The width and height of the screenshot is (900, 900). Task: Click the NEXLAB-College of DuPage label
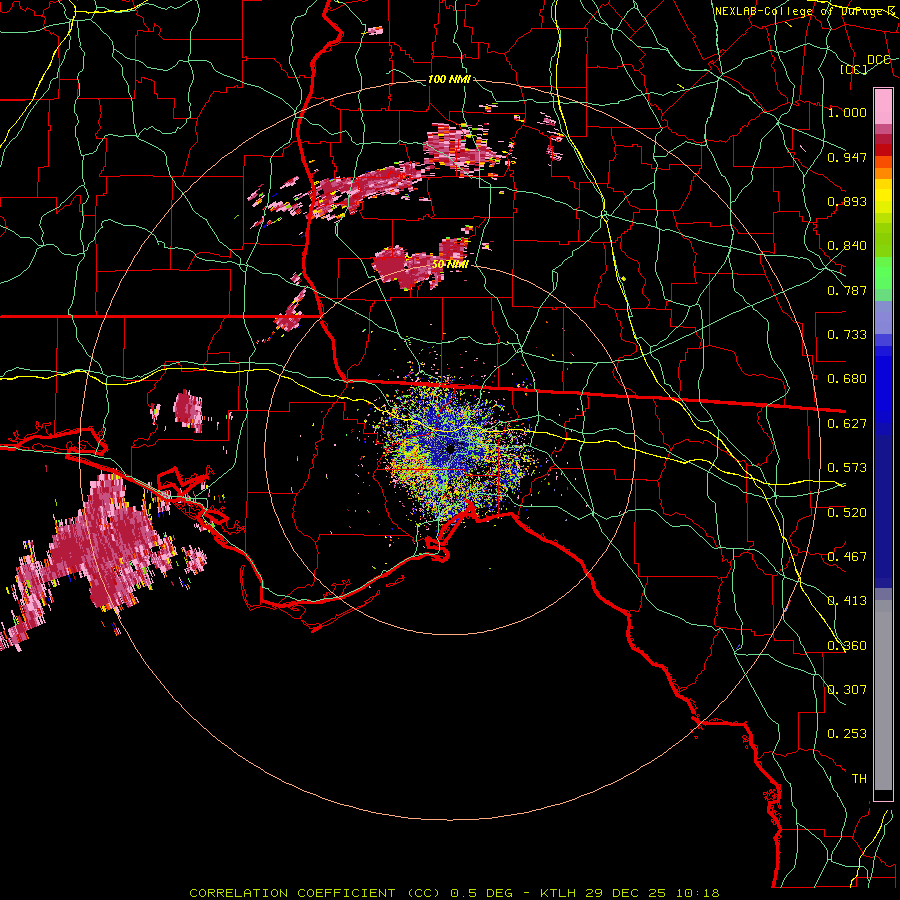[804, 11]
